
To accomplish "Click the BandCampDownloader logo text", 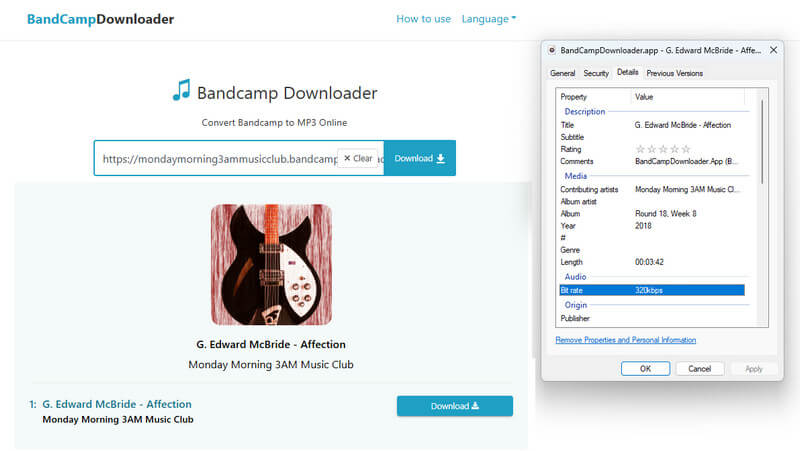I will pyautogui.click(x=101, y=19).
